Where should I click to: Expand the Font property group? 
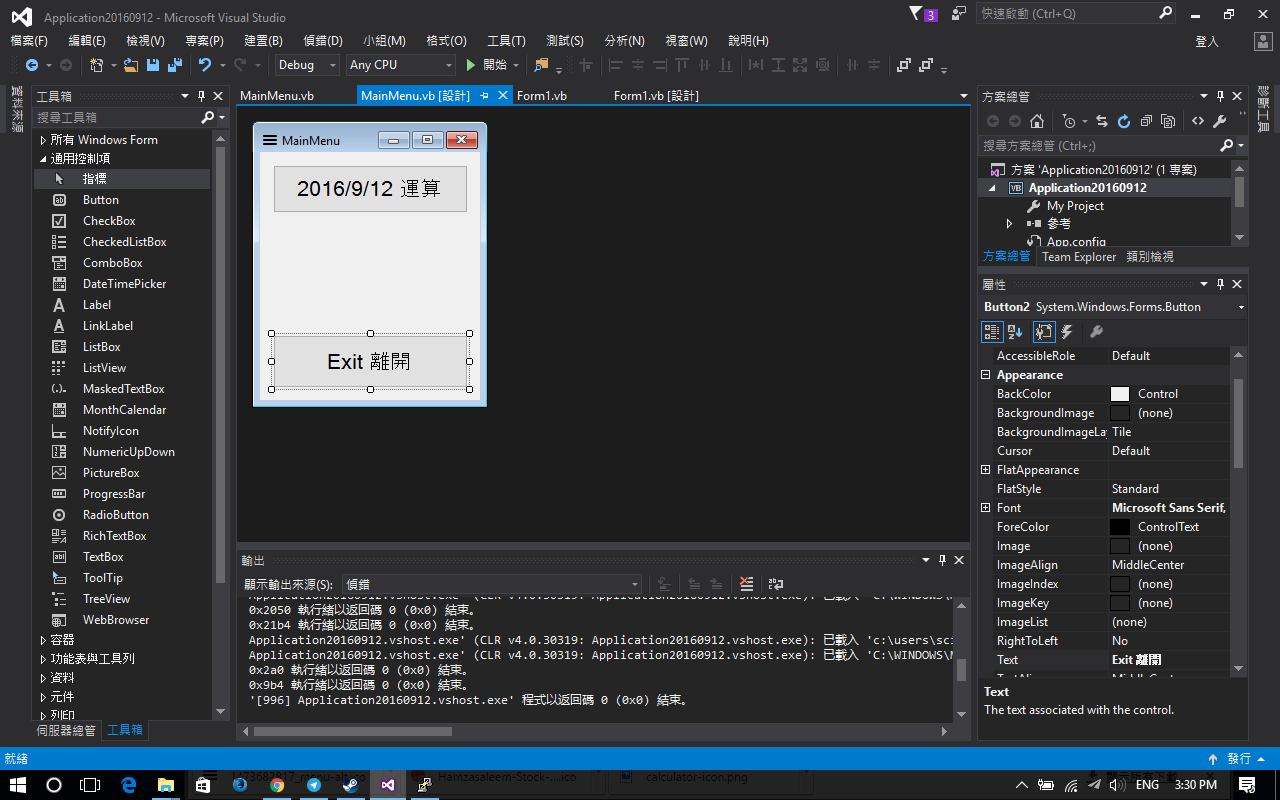tap(985, 508)
